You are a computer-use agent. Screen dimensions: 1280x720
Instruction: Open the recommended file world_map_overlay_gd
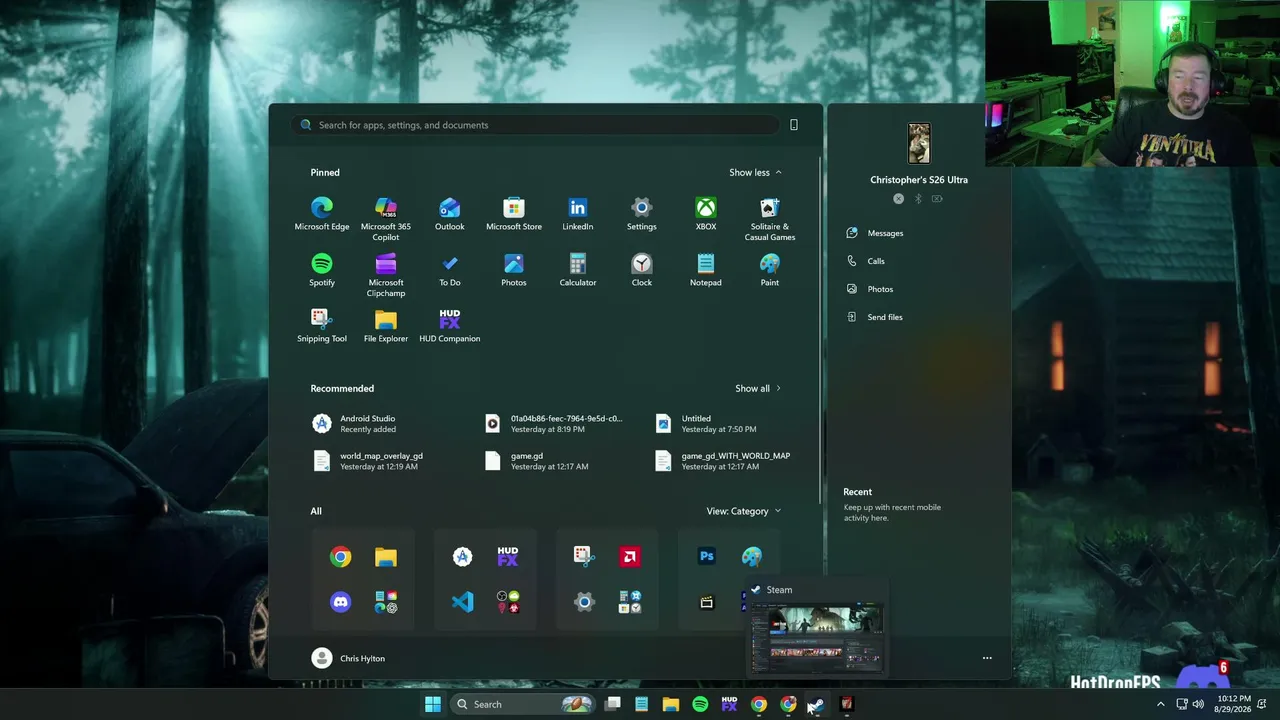368,460
